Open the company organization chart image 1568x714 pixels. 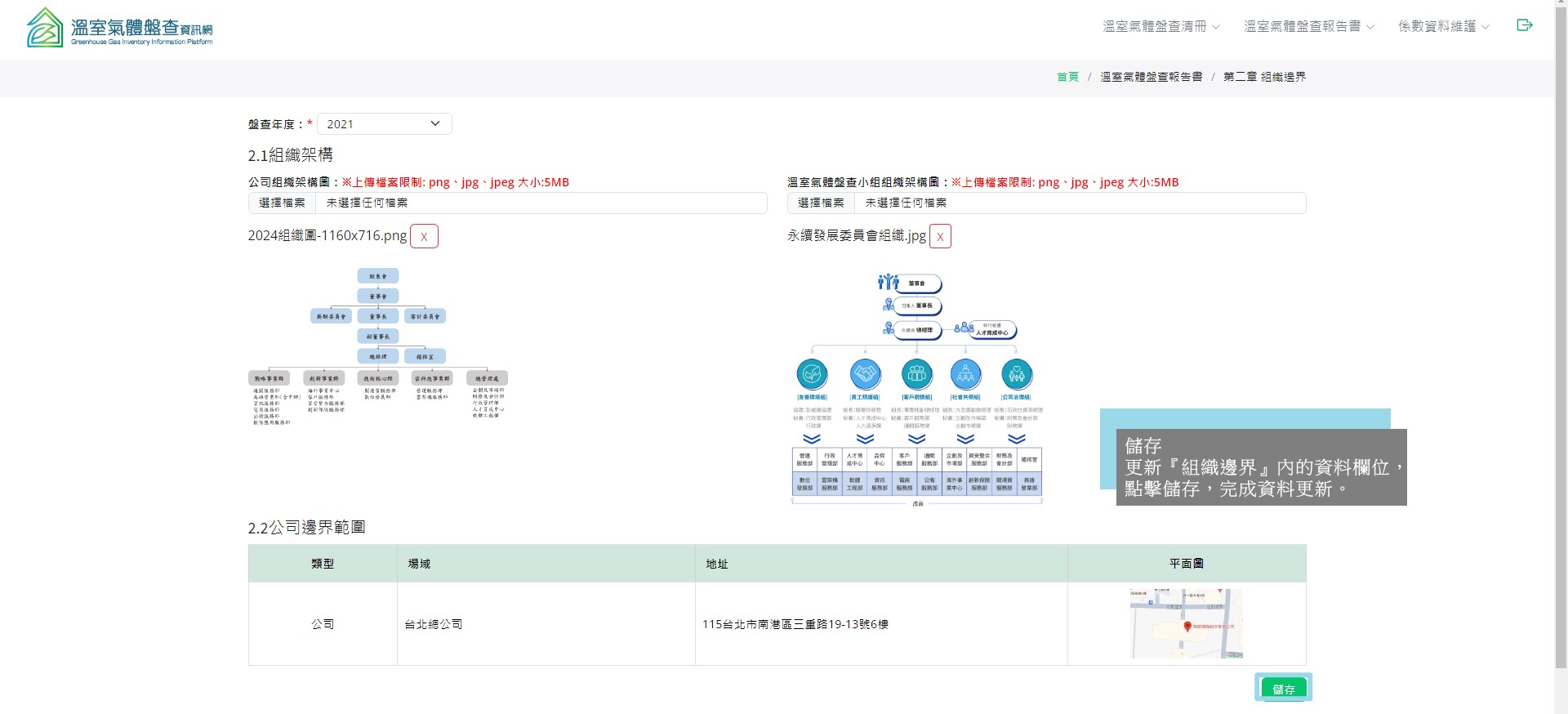(x=378, y=346)
